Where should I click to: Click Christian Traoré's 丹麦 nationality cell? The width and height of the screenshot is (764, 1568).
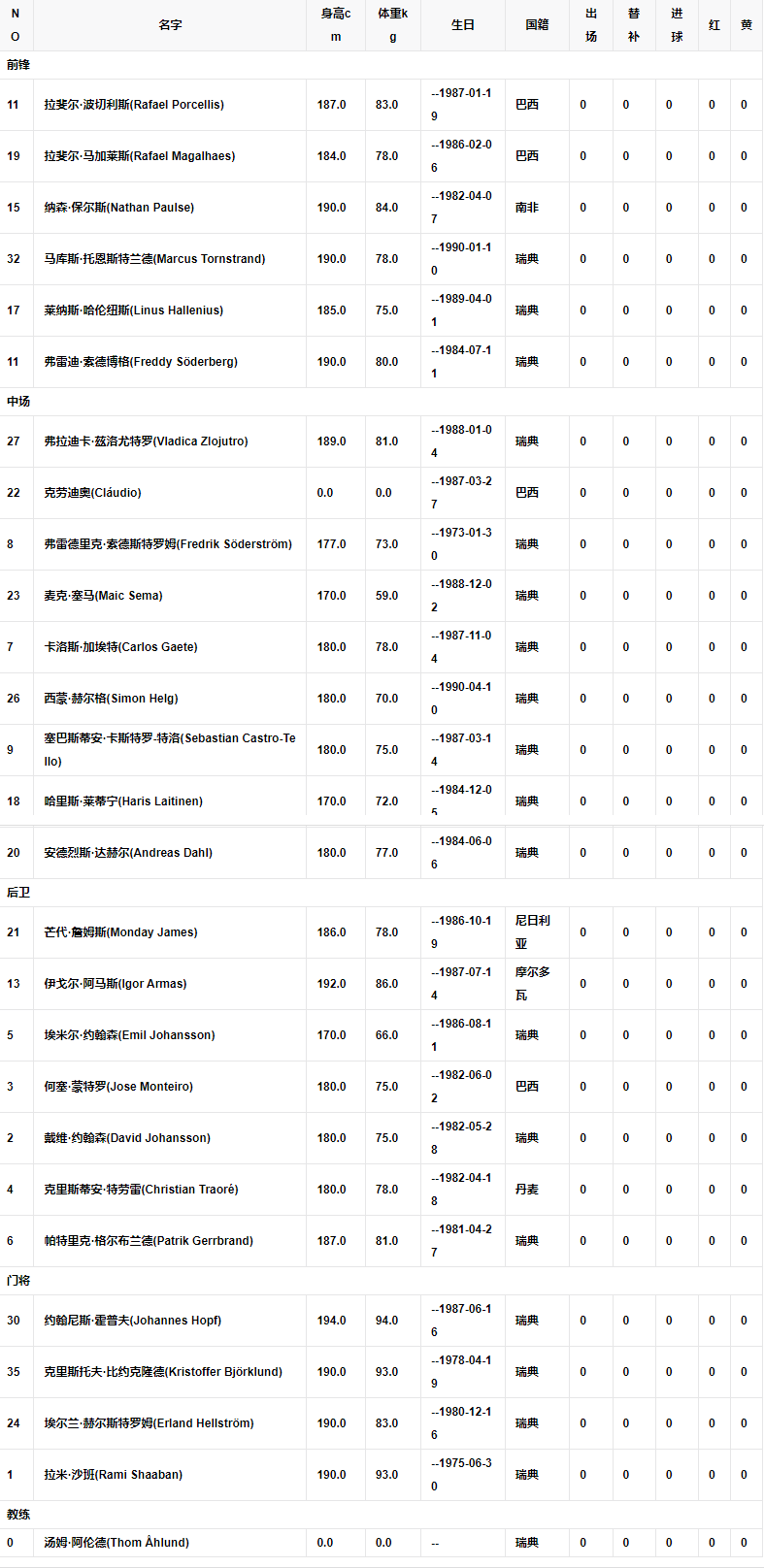pyautogui.click(x=527, y=1190)
